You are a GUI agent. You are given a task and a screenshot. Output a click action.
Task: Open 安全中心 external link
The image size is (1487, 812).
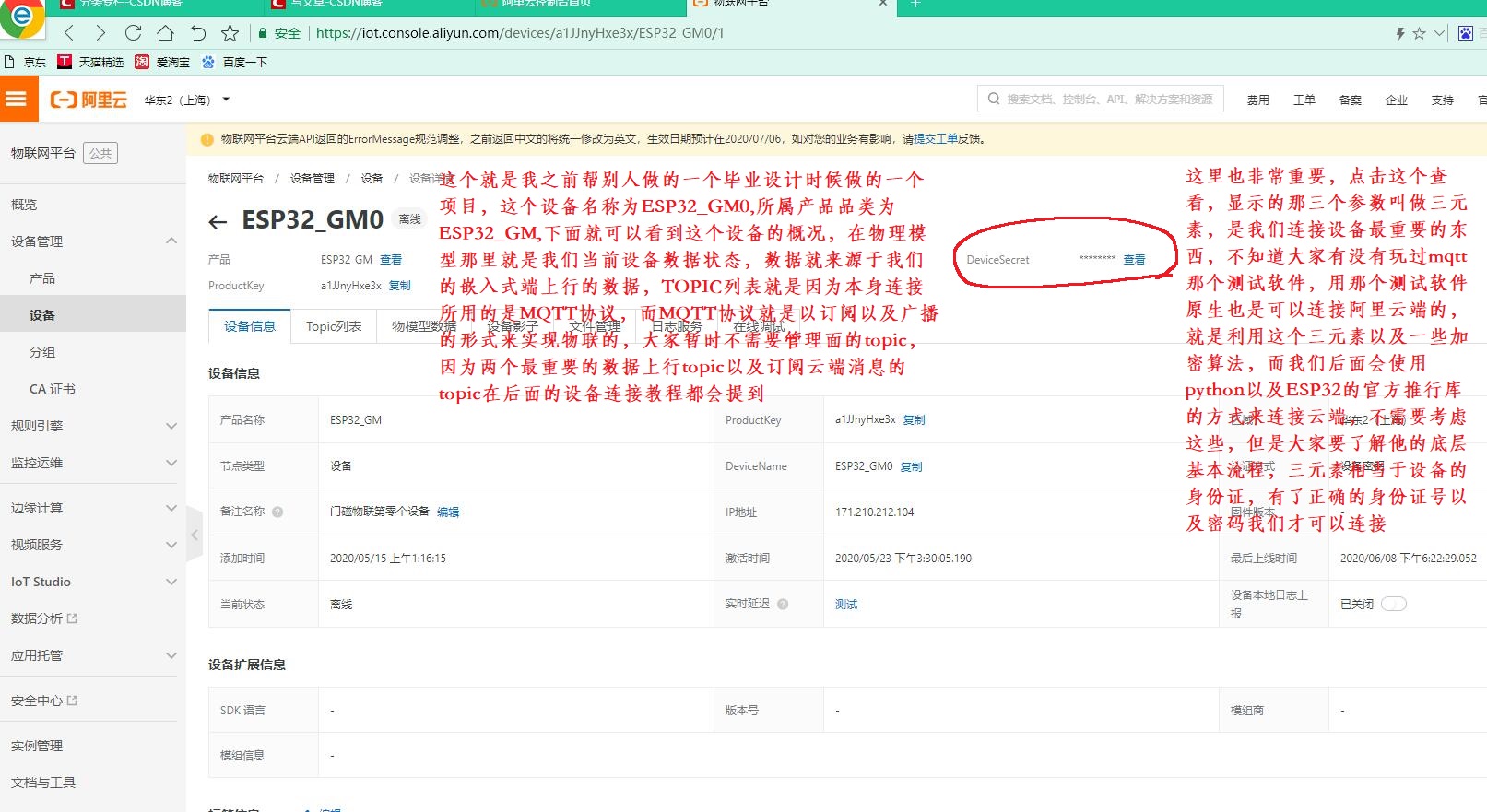click(x=44, y=700)
